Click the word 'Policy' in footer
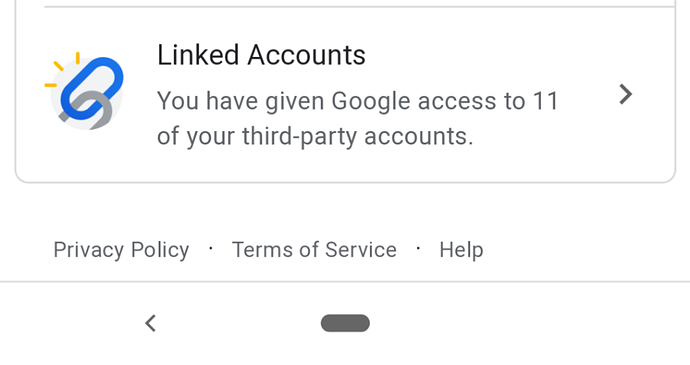The height and width of the screenshot is (365, 690). pos(160,250)
